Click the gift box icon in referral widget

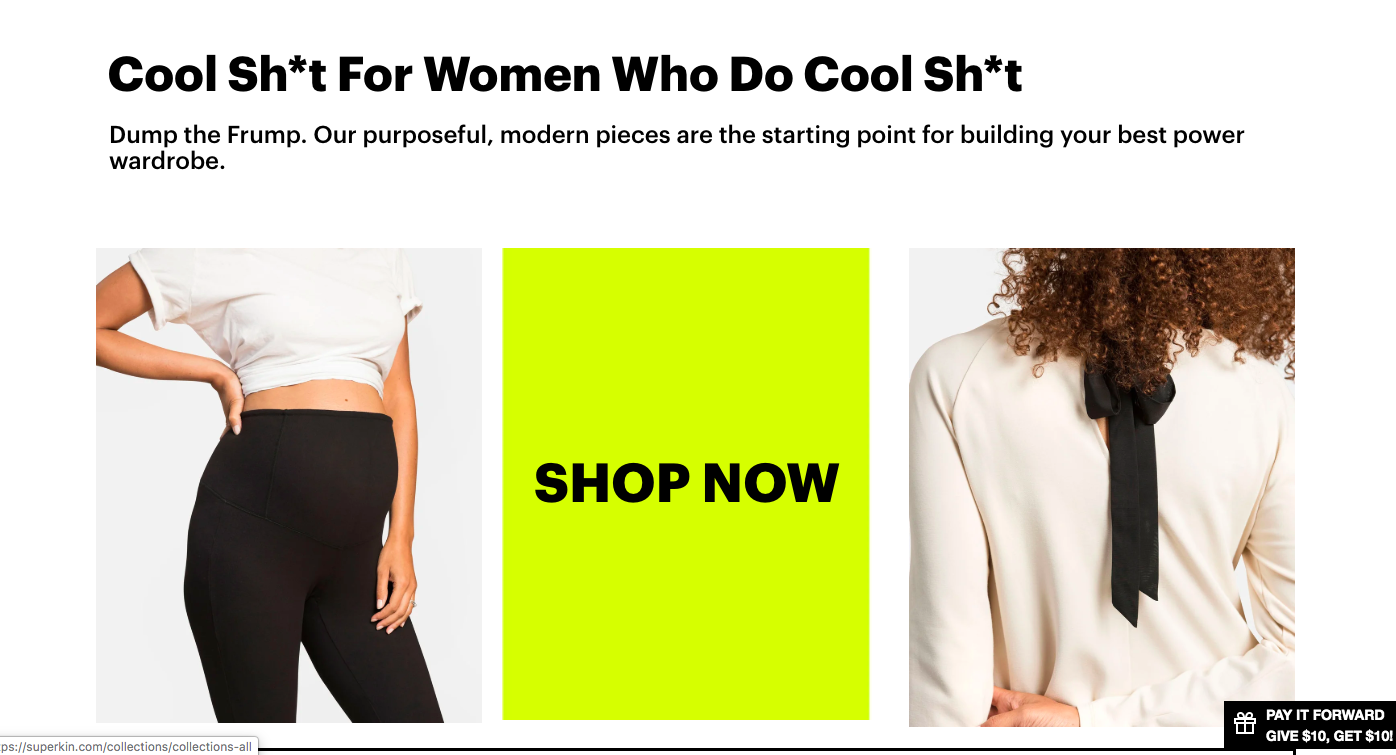click(1244, 724)
